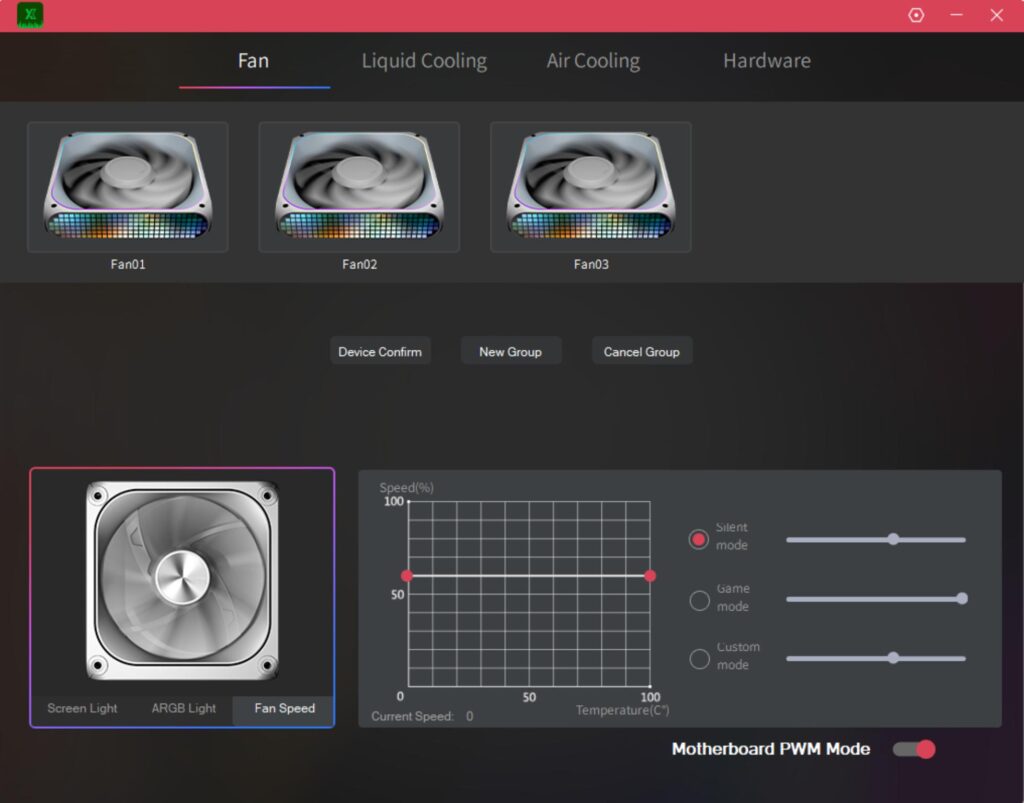The width and height of the screenshot is (1024, 803).
Task: Click the left red curve point
Action: pyautogui.click(x=407, y=576)
